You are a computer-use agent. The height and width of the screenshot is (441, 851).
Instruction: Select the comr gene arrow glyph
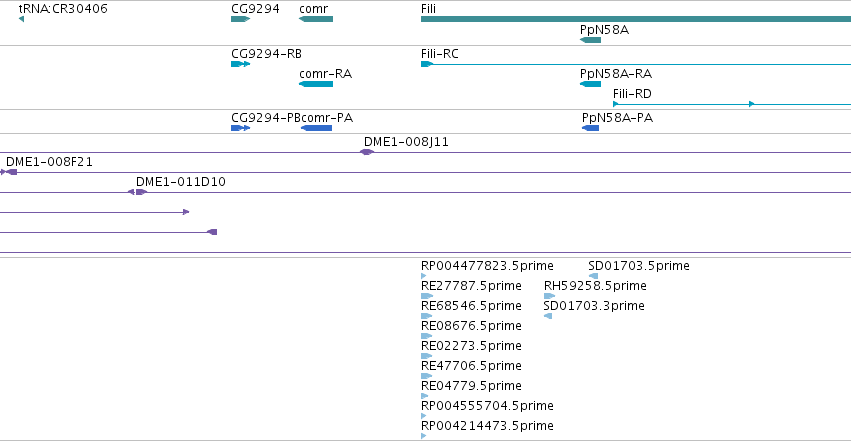coord(316,19)
